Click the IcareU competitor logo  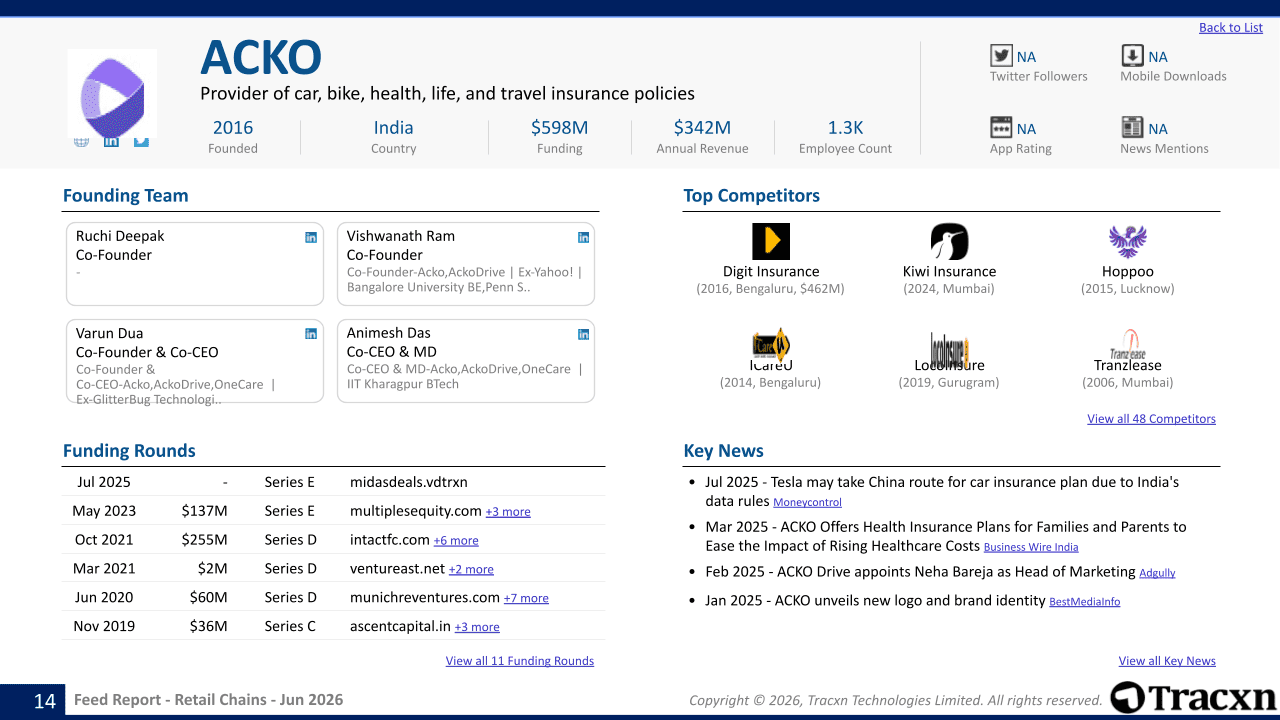[771, 346]
